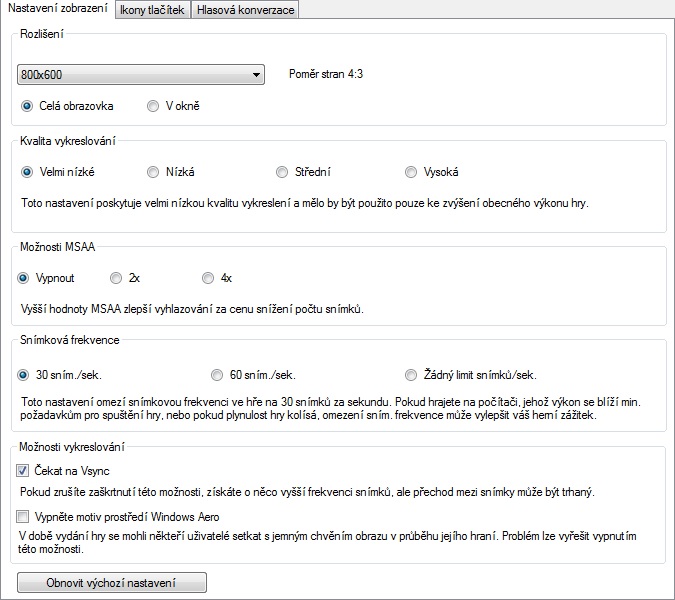Click Obnovit výchozí nastavení button
The width and height of the screenshot is (675, 600).
click(x=112, y=583)
